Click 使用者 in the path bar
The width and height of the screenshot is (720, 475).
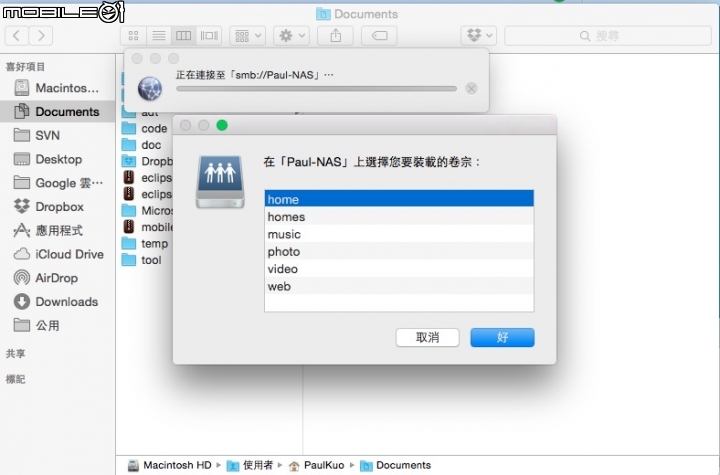point(250,465)
